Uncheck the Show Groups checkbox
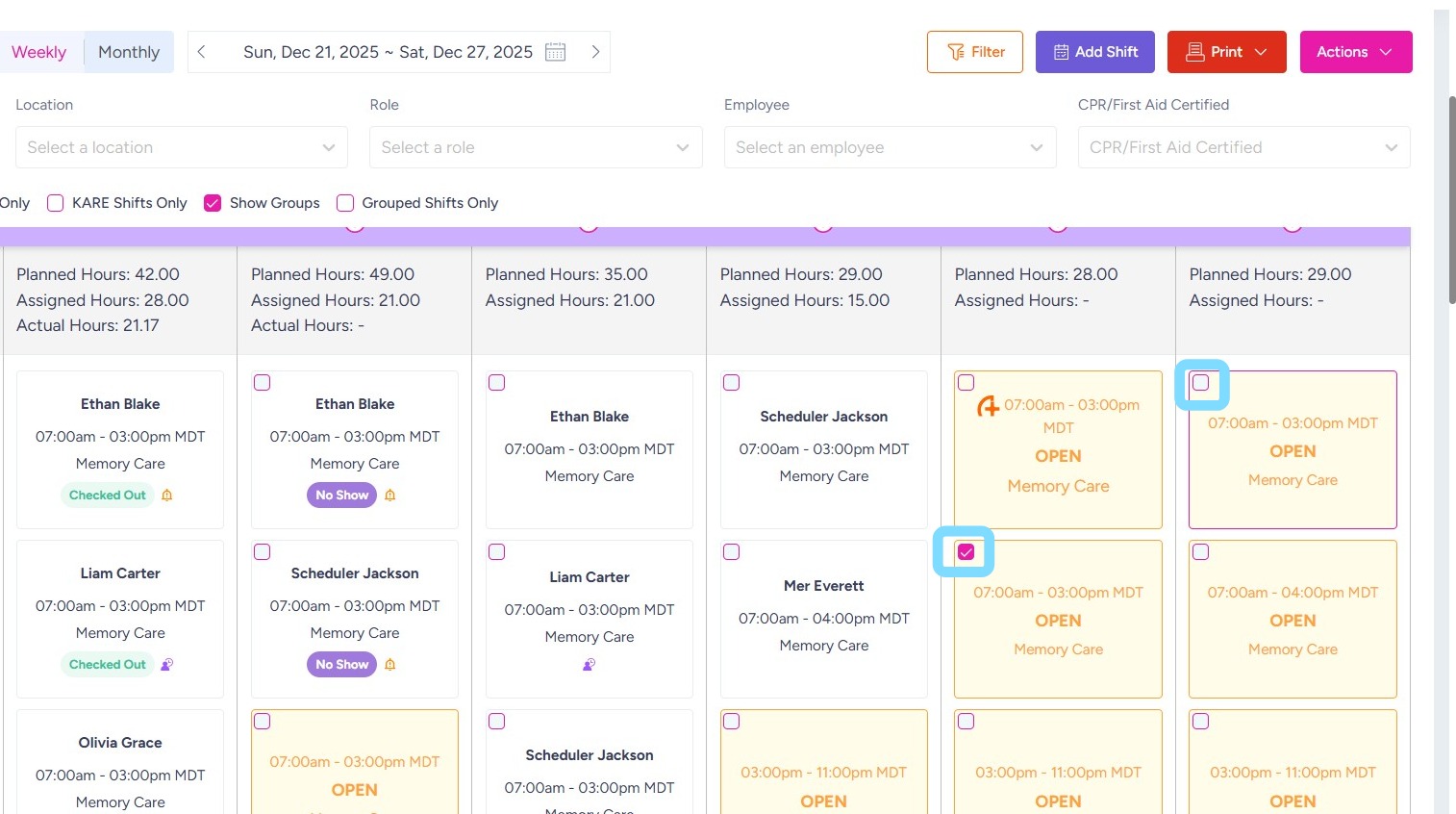 tap(213, 203)
